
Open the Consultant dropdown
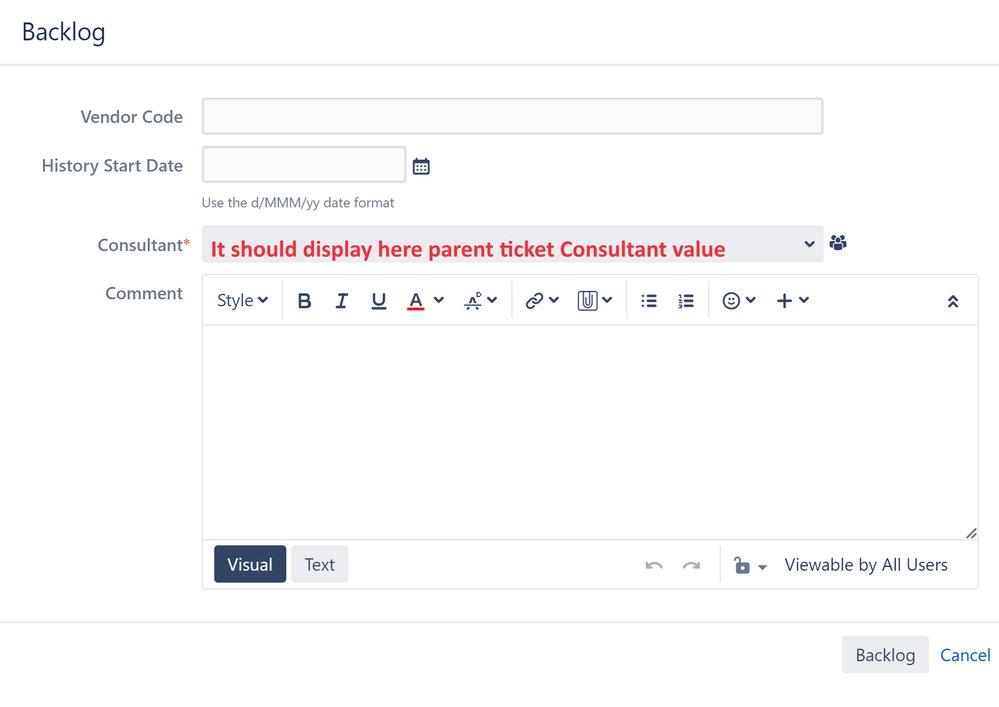[809, 243]
